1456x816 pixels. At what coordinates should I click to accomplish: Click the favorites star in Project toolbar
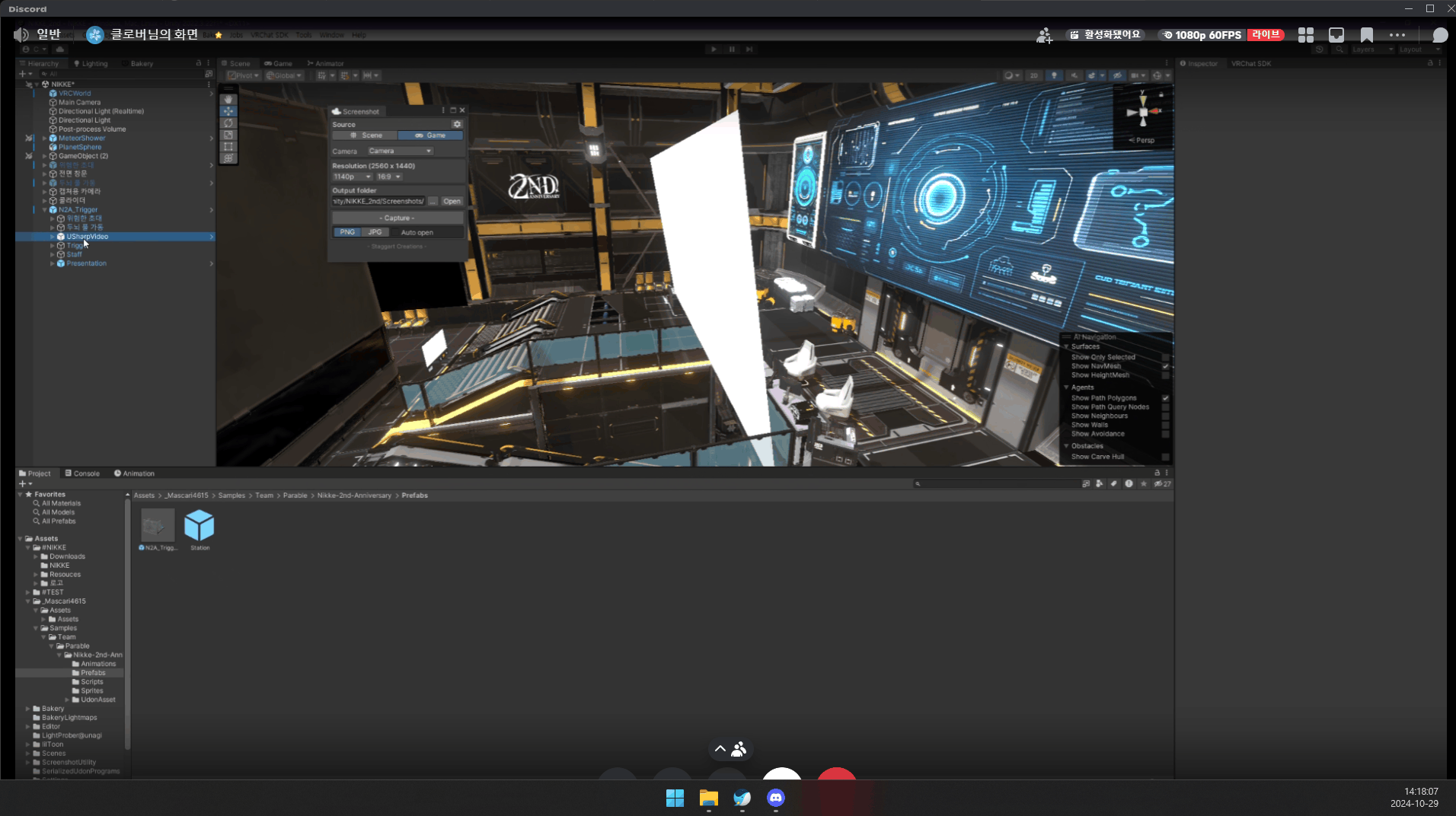(1143, 483)
